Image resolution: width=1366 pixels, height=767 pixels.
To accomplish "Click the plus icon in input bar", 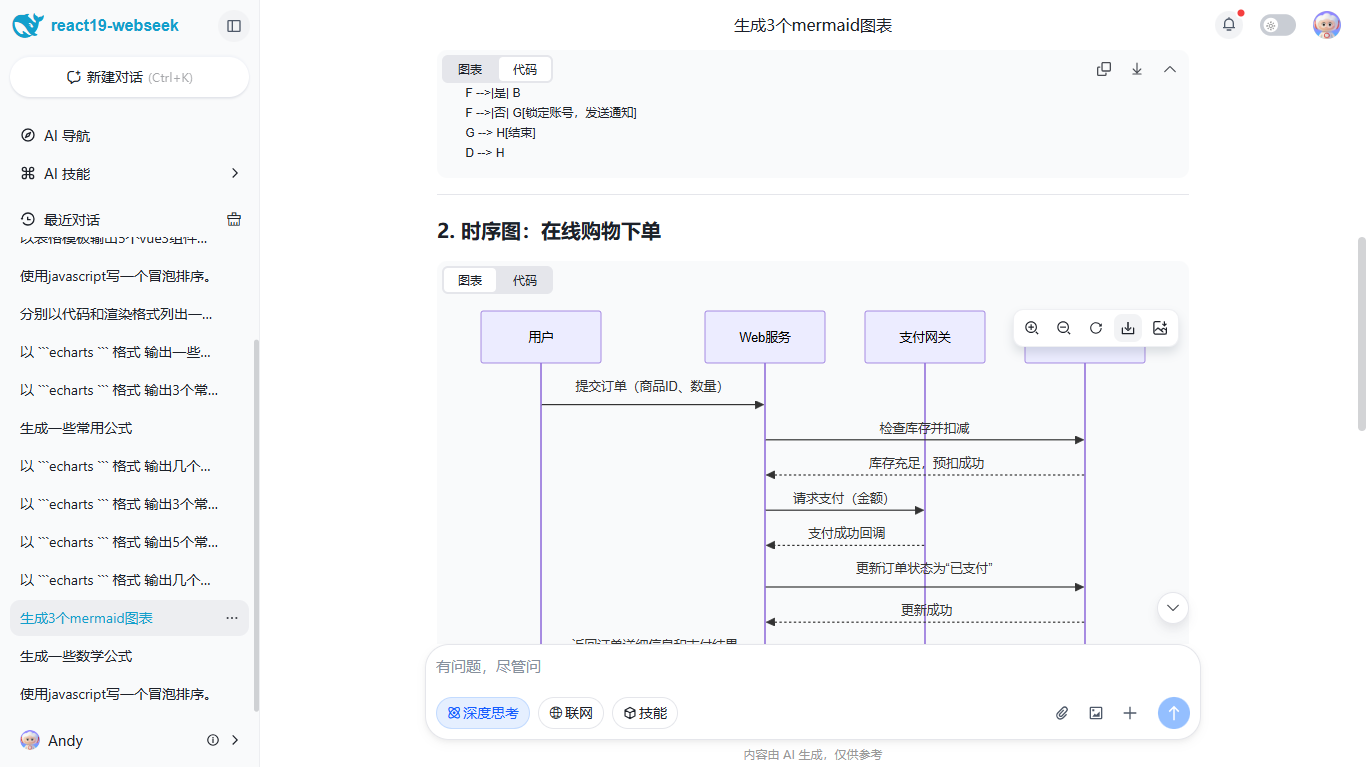I will (1130, 713).
